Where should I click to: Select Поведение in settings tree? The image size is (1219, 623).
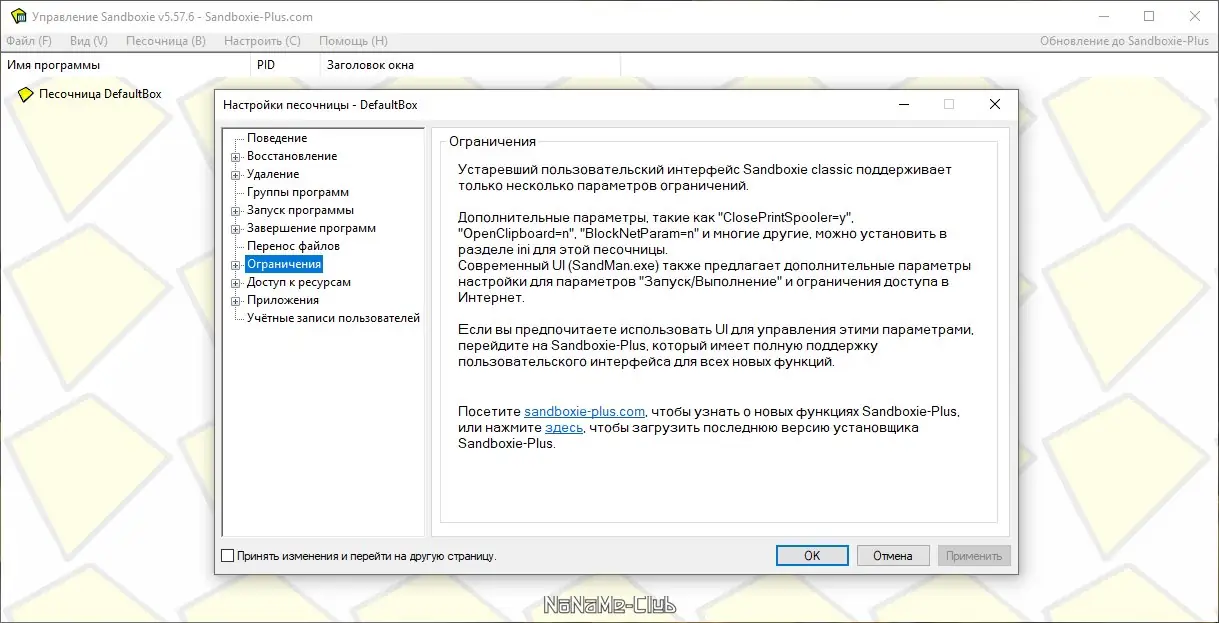[277, 138]
